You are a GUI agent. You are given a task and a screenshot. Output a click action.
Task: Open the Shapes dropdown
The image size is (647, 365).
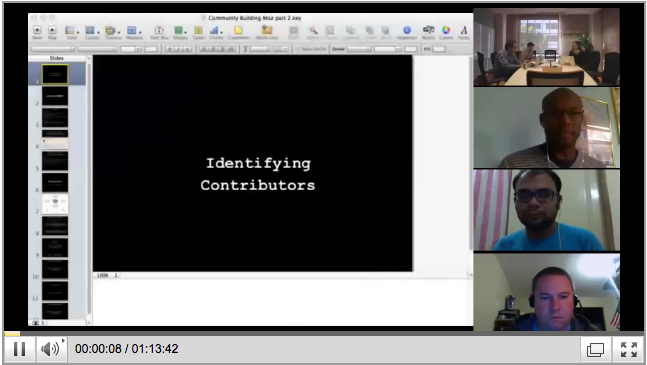(180, 32)
